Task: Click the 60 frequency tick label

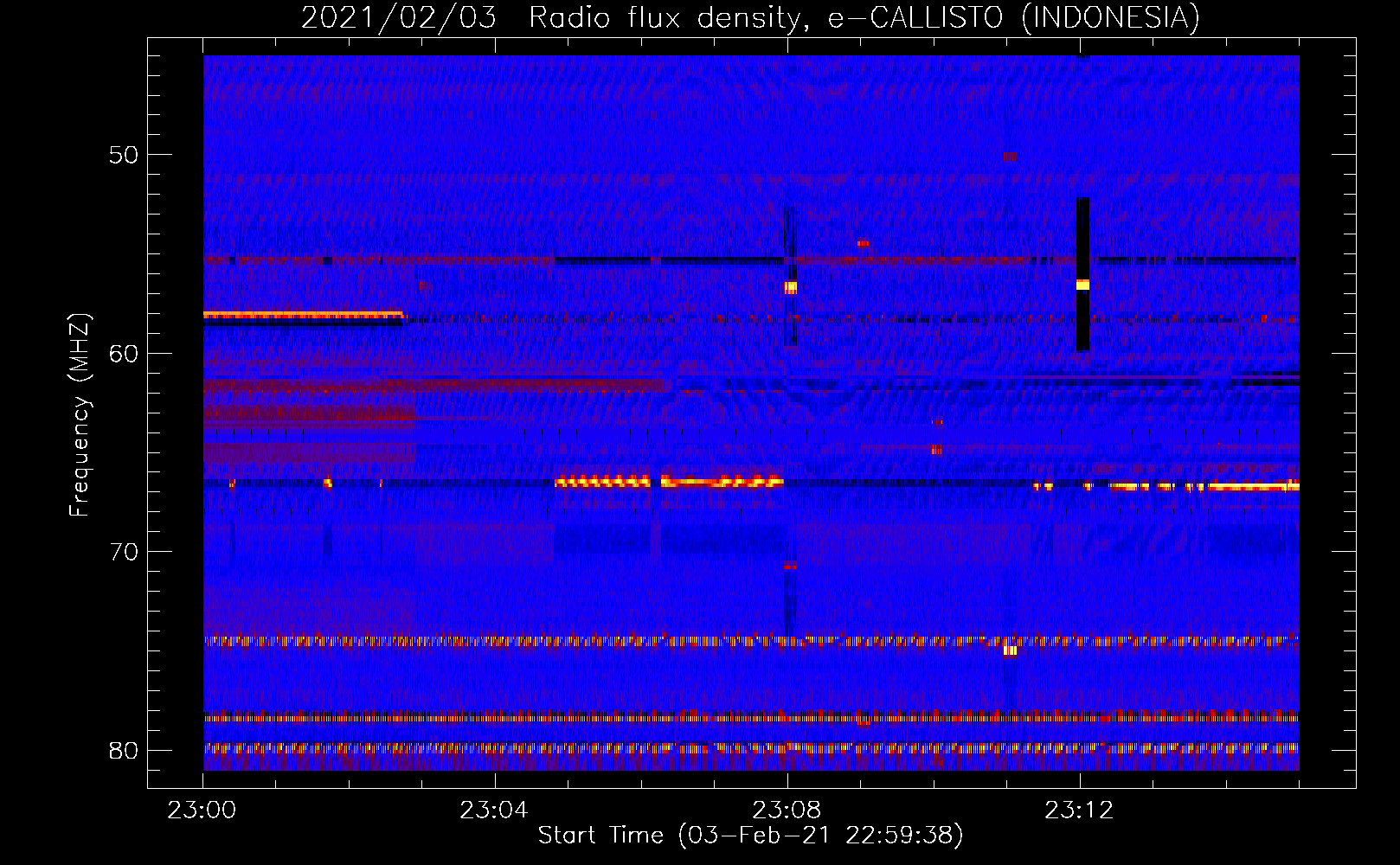Action: (124, 353)
